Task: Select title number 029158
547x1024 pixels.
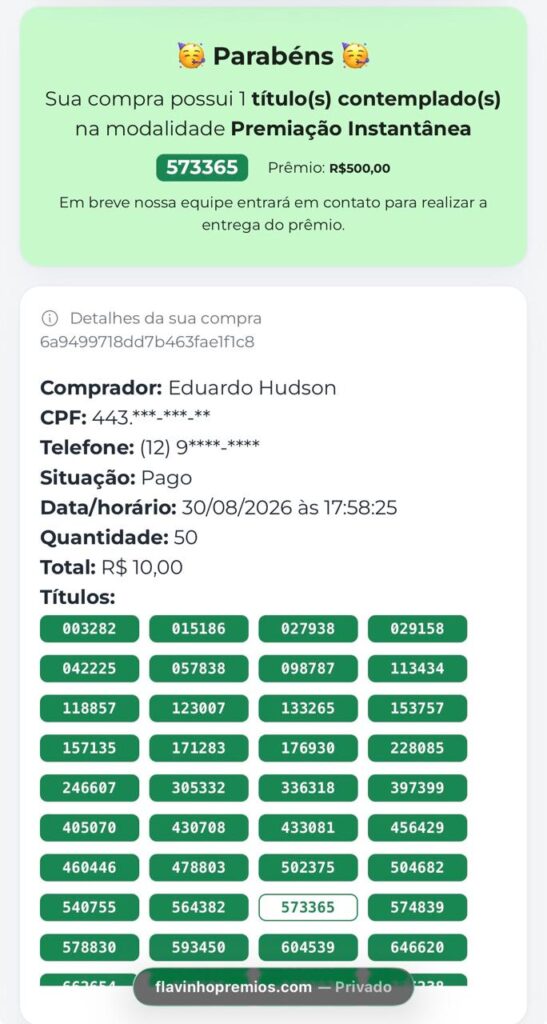Action: [417, 629]
